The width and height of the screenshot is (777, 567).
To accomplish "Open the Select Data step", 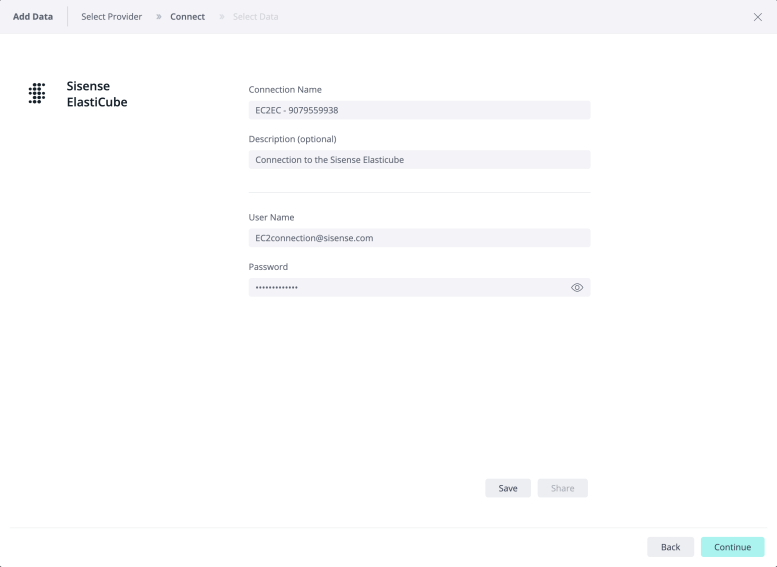I will point(255,17).
